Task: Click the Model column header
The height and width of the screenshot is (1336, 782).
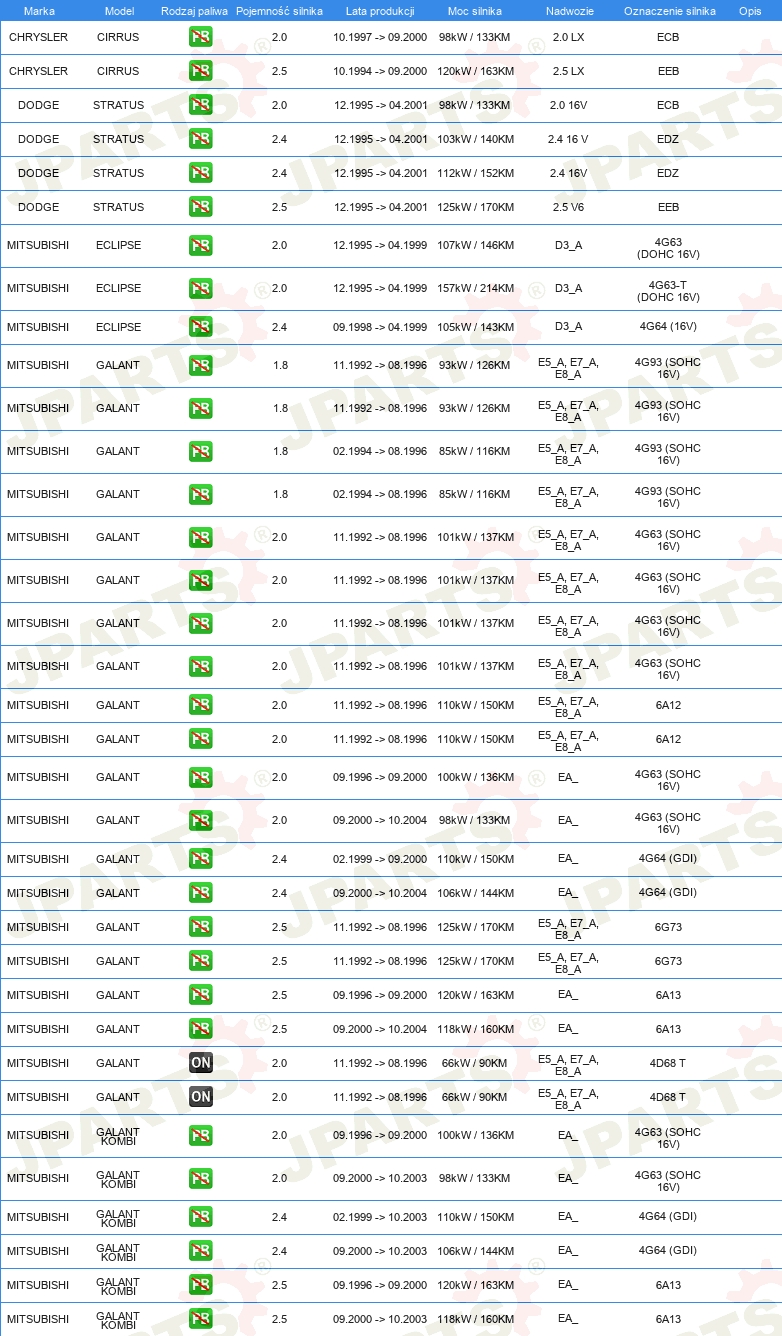Action: point(119,11)
